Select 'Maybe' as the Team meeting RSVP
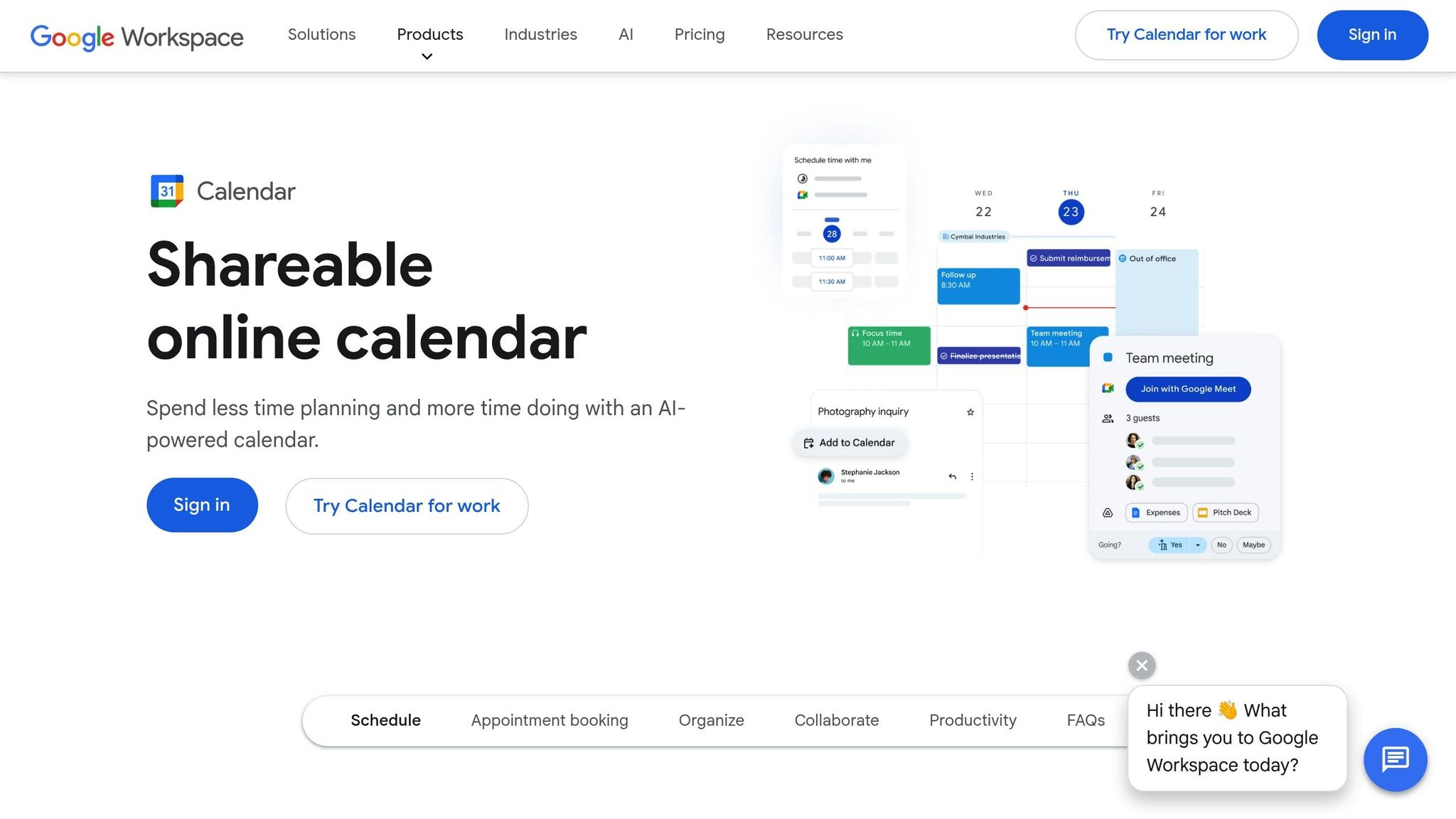This screenshot has width=1456, height=819. 1253,545
